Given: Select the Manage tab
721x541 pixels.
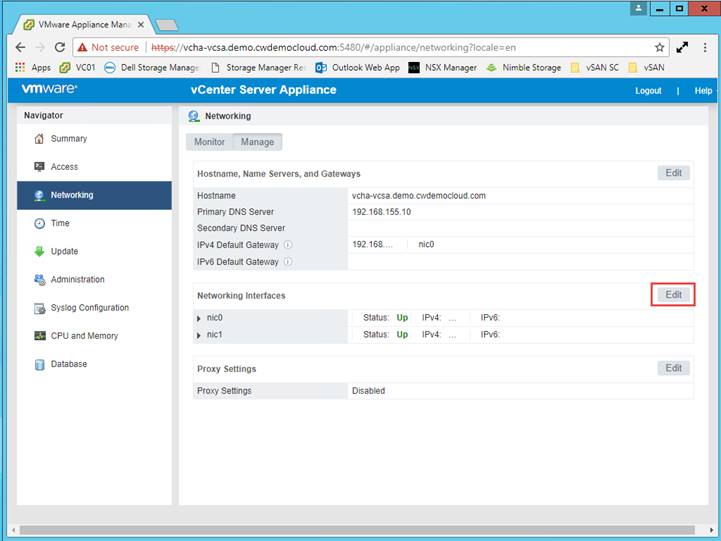Looking at the screenshot, I should pos(258,142).
